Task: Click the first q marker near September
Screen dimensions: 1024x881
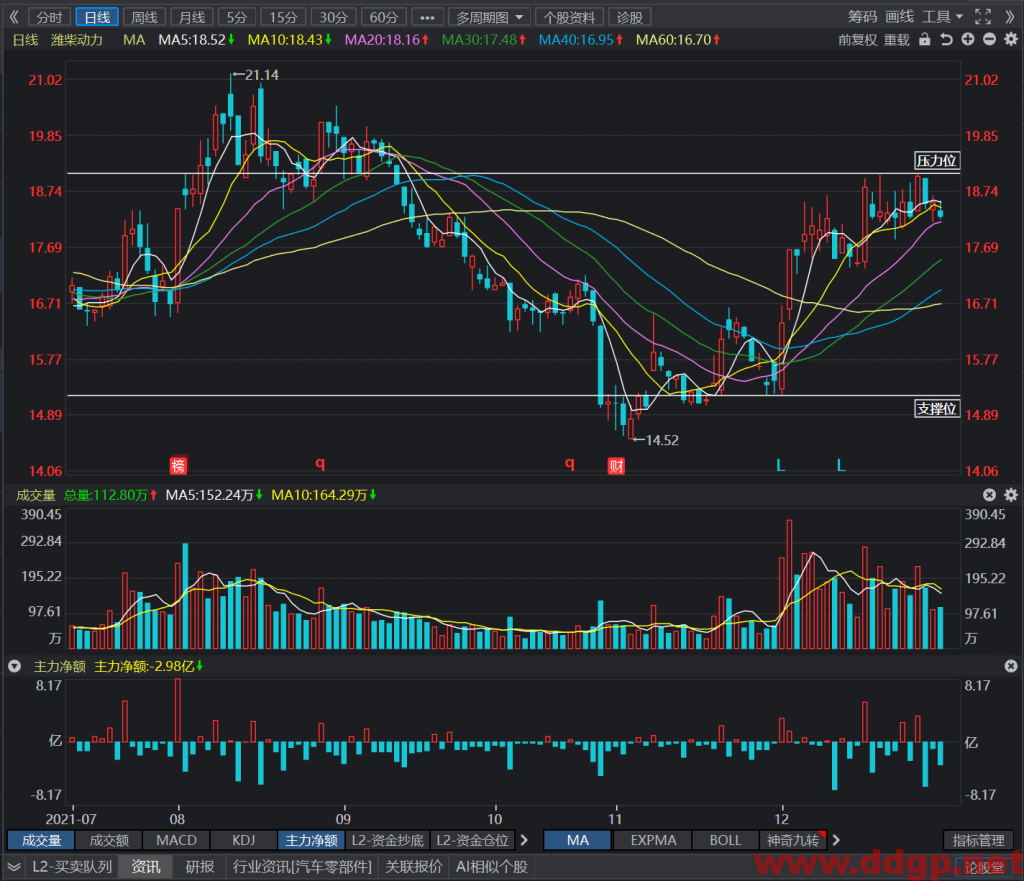Action: [x=320, y=463]
